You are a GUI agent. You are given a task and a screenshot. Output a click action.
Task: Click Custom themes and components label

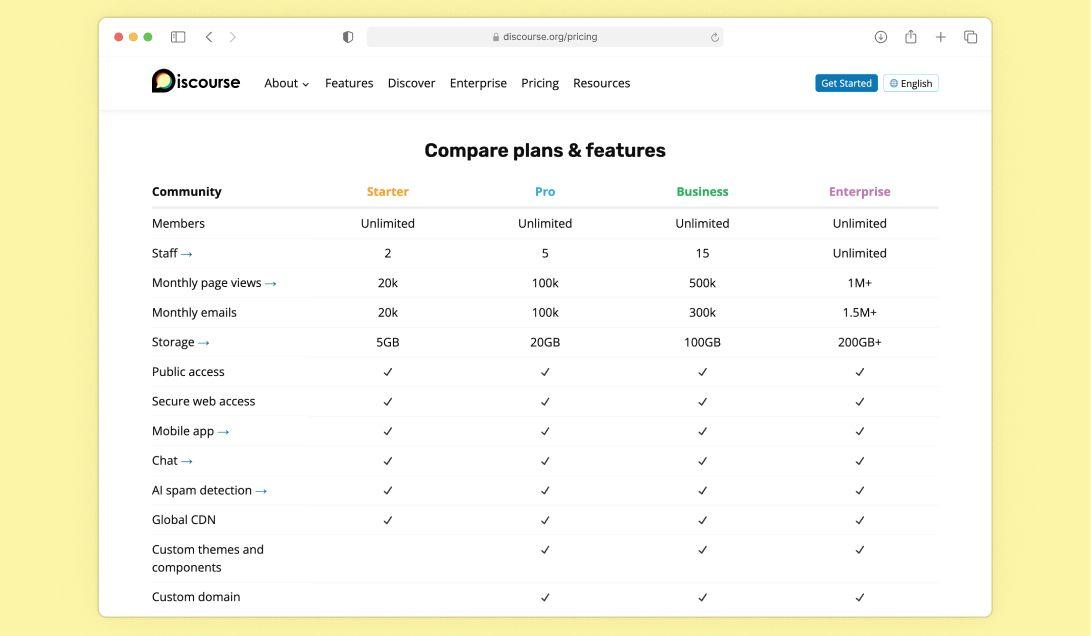coord(207,558)
